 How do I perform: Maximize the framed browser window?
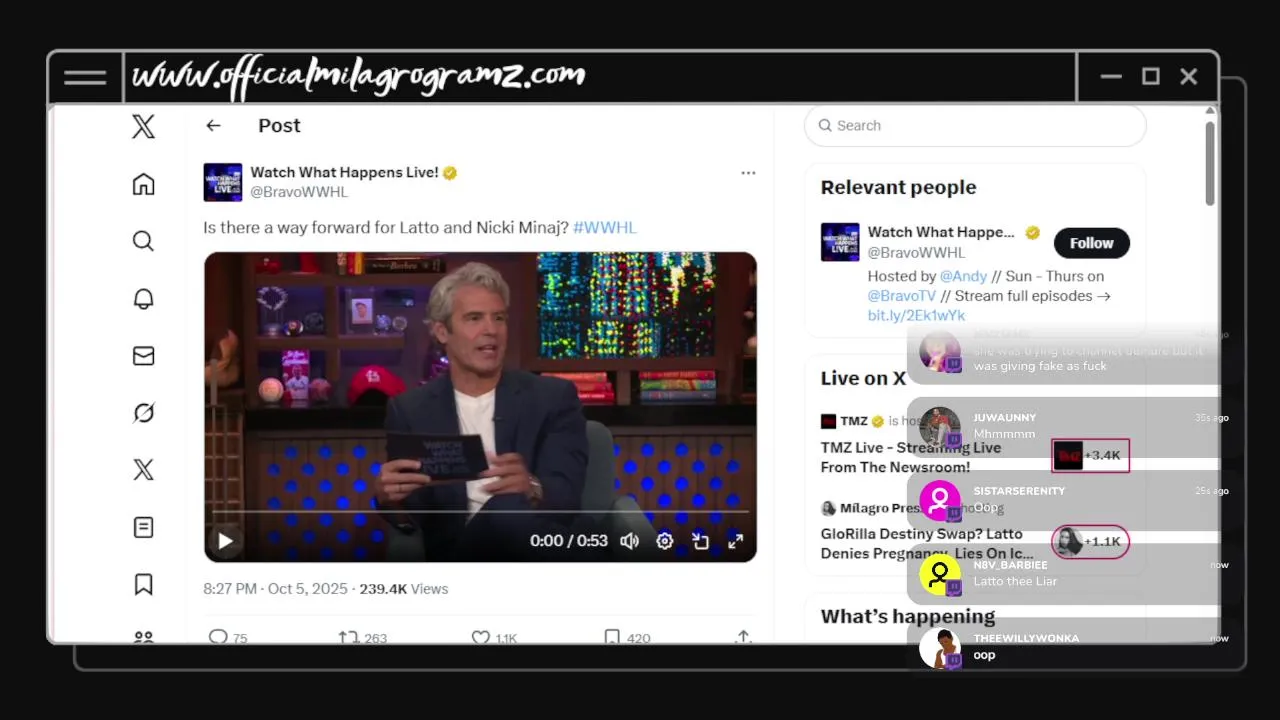coord(1151,77)
